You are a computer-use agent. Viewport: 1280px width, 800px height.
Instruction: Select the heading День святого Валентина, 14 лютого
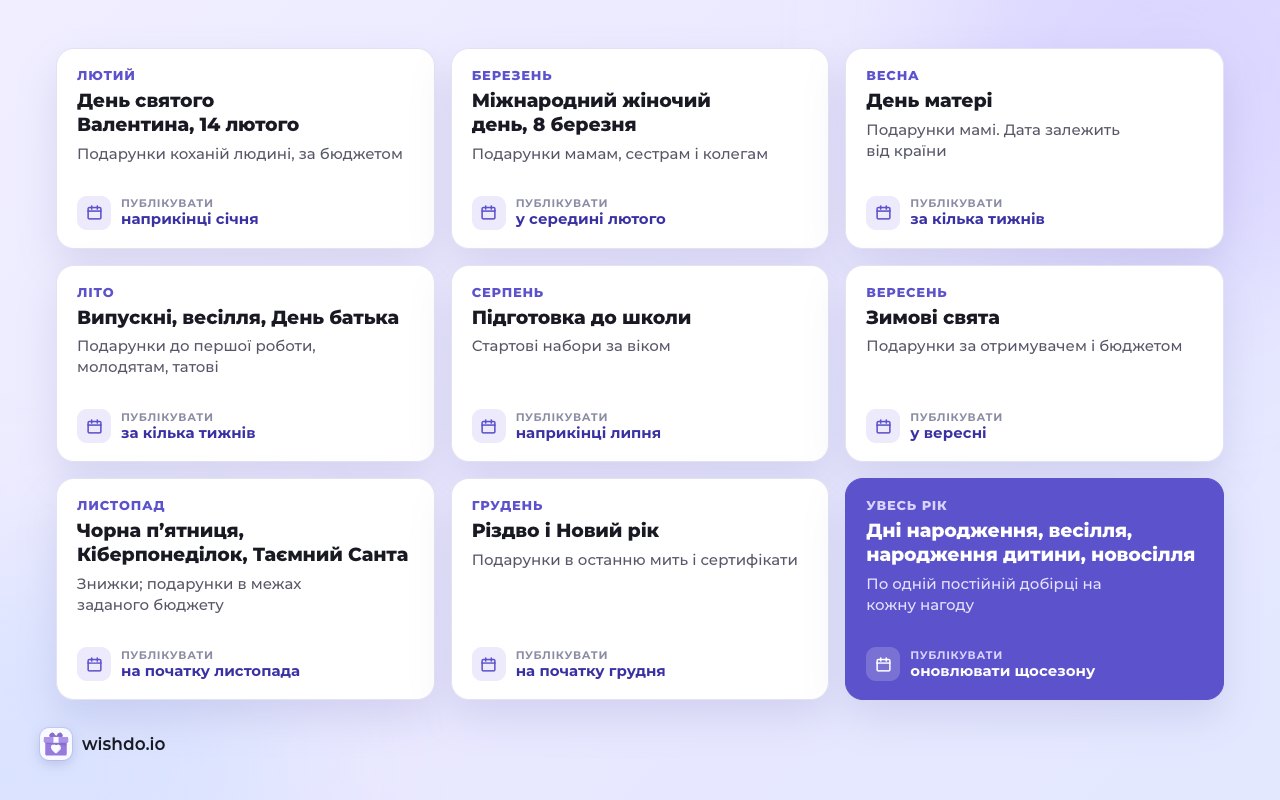pos(188,113)
